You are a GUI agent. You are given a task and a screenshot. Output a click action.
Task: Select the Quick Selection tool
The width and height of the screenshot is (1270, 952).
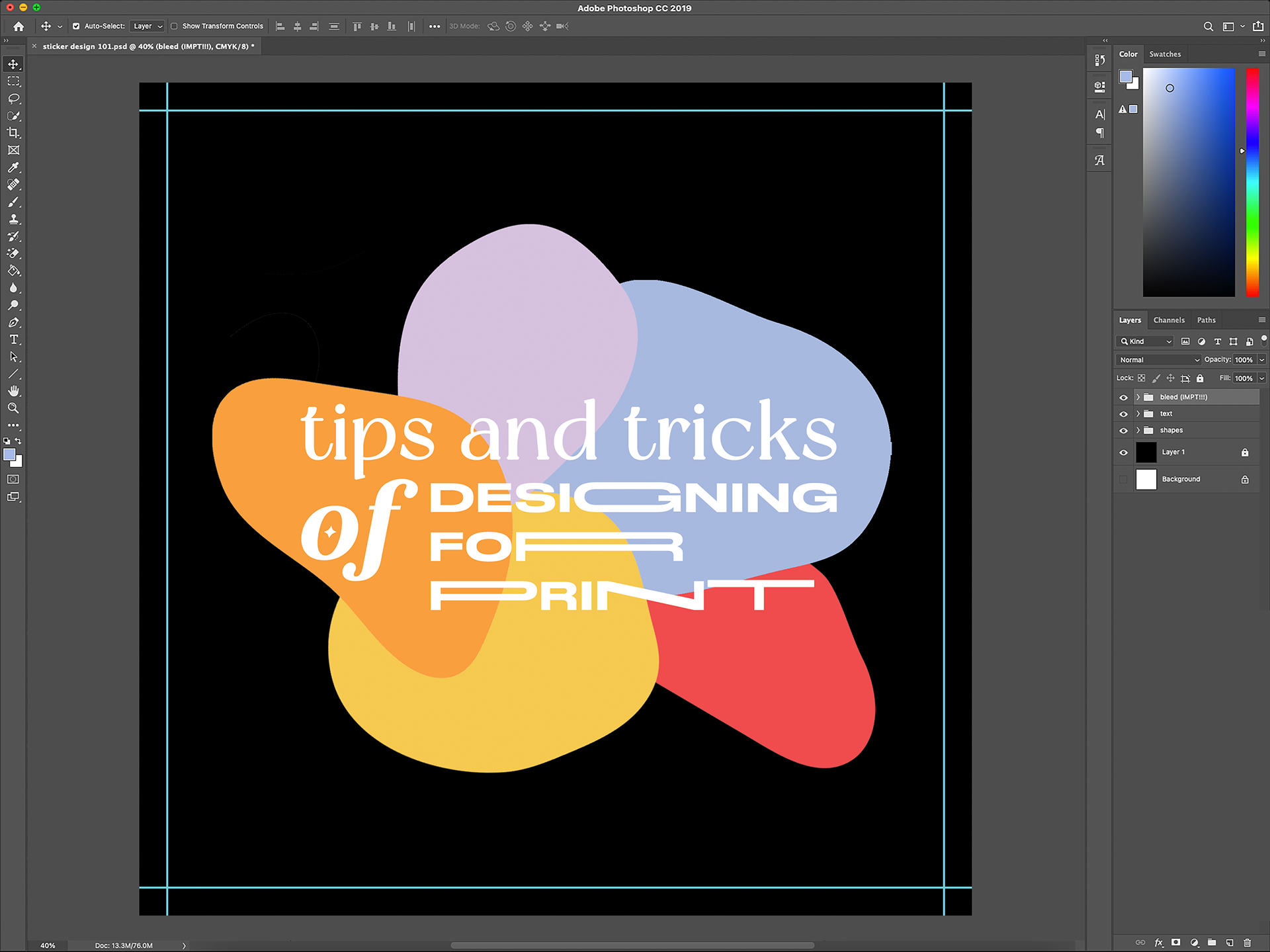click(13, 116)
